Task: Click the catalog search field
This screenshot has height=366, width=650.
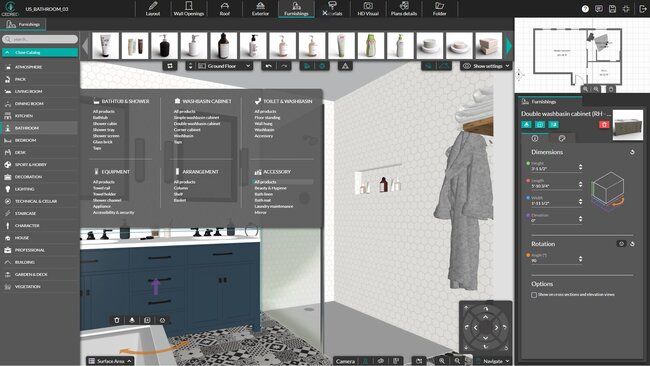Action: pyautogui.click(x=40, y=39)
